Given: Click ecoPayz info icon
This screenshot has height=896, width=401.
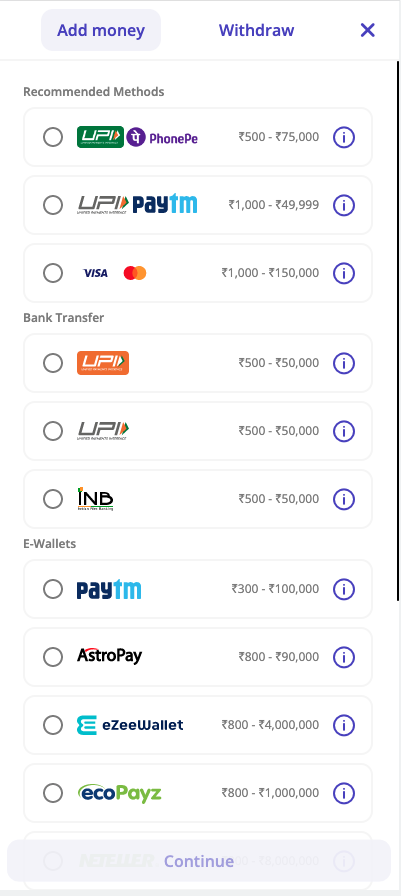Looking at the screenshot, I should coord(344,793).
